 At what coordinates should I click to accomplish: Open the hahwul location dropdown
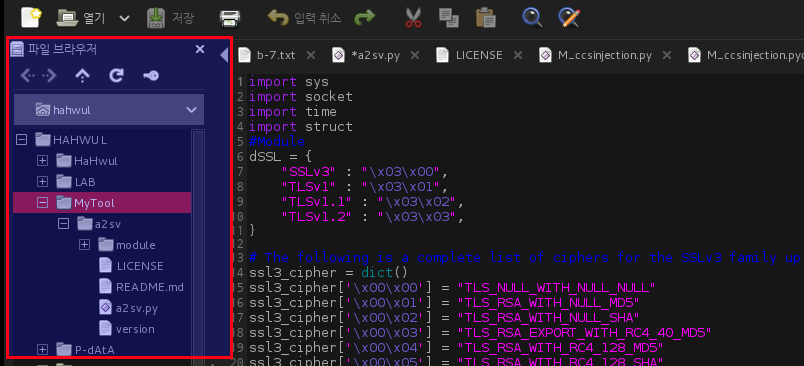coord(109,109)
